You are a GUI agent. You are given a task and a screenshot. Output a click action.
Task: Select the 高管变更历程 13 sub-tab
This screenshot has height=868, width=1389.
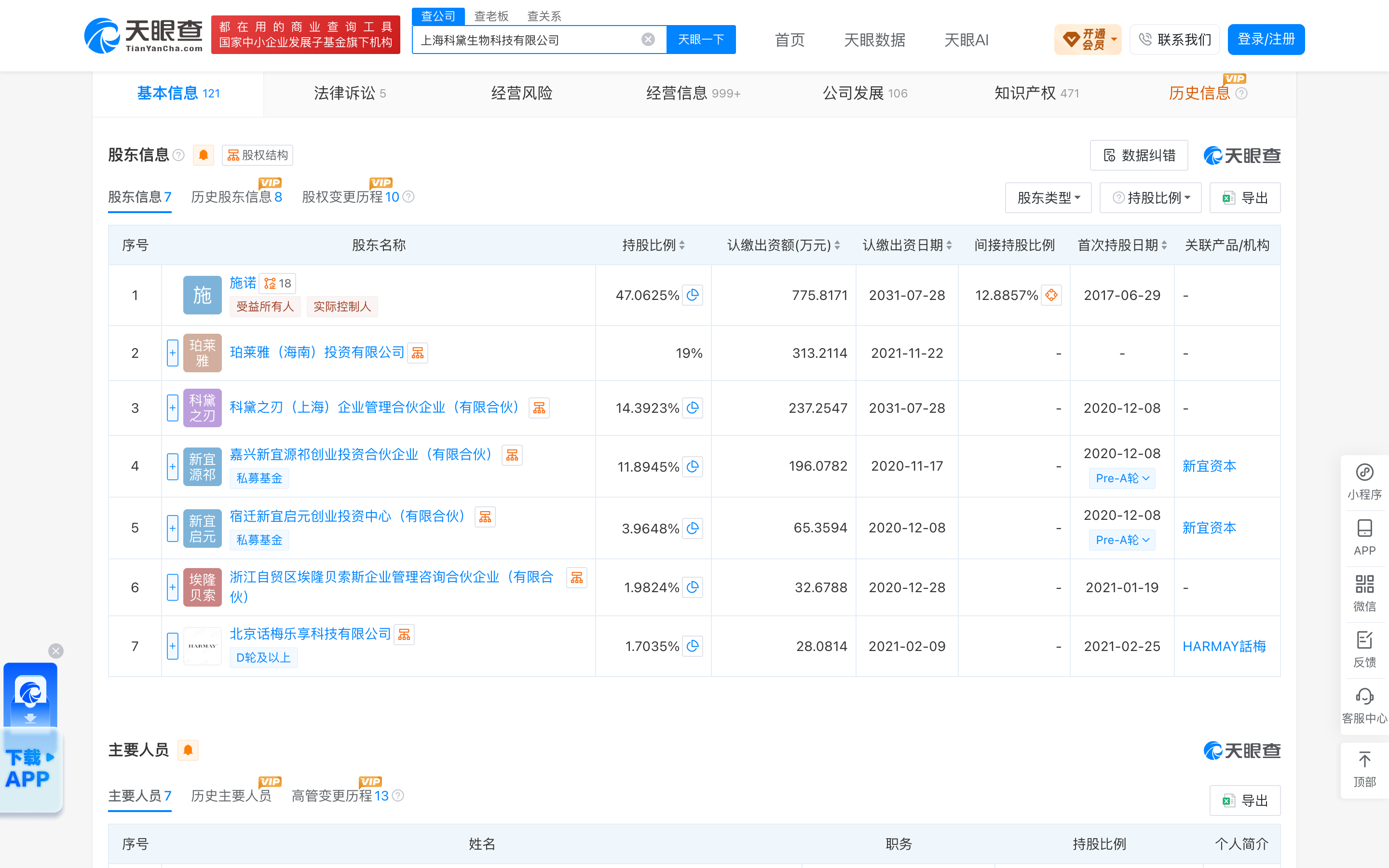[340, 796]
